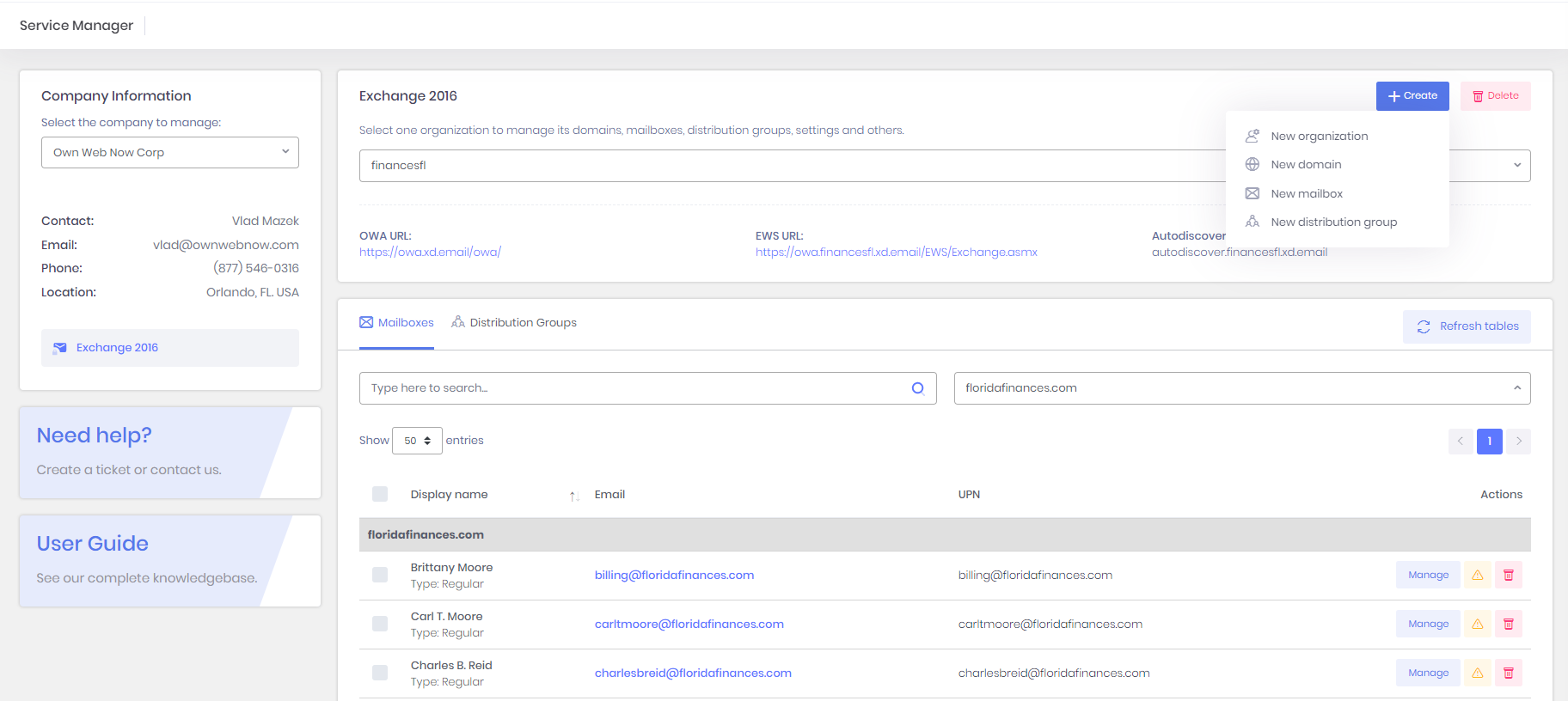Viewport: 1568px width, 701px height.
Task: Select Carl T. Moore's row checkbox
Action: pos(380,624)
